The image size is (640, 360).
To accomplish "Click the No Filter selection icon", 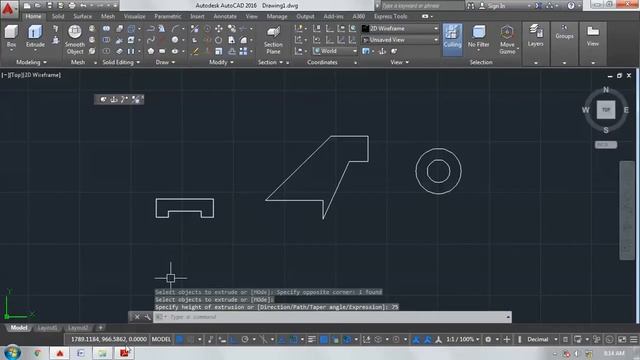I will click(478, 32).
